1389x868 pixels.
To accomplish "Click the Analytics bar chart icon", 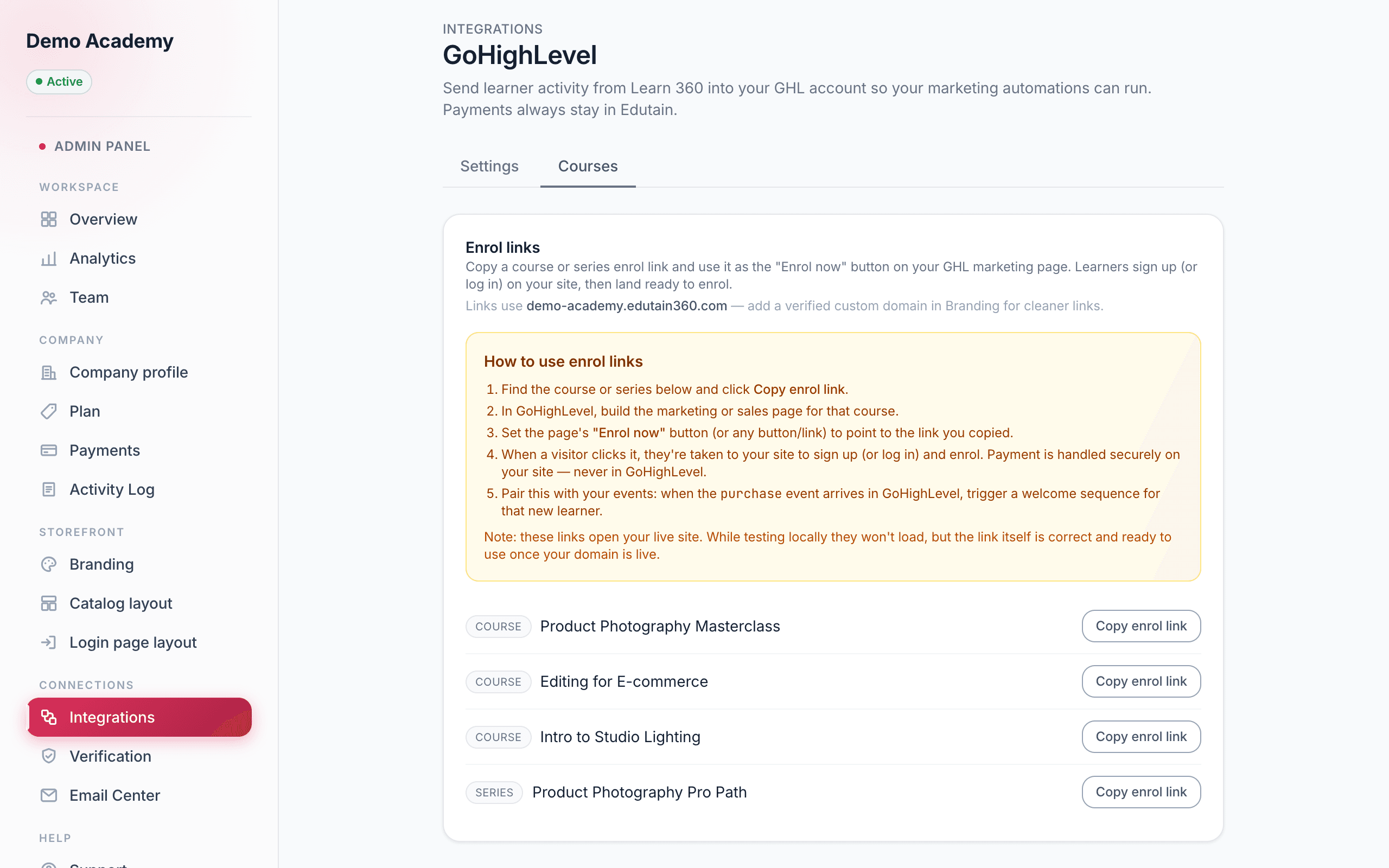I will tap(49, 258).
